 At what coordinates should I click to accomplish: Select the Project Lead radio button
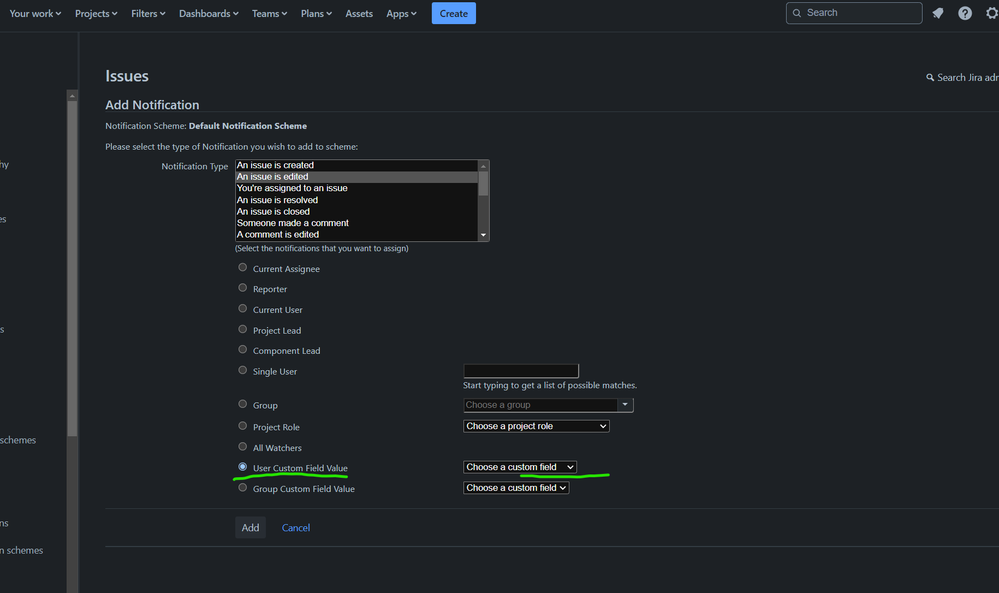click(x=243, y=329)
